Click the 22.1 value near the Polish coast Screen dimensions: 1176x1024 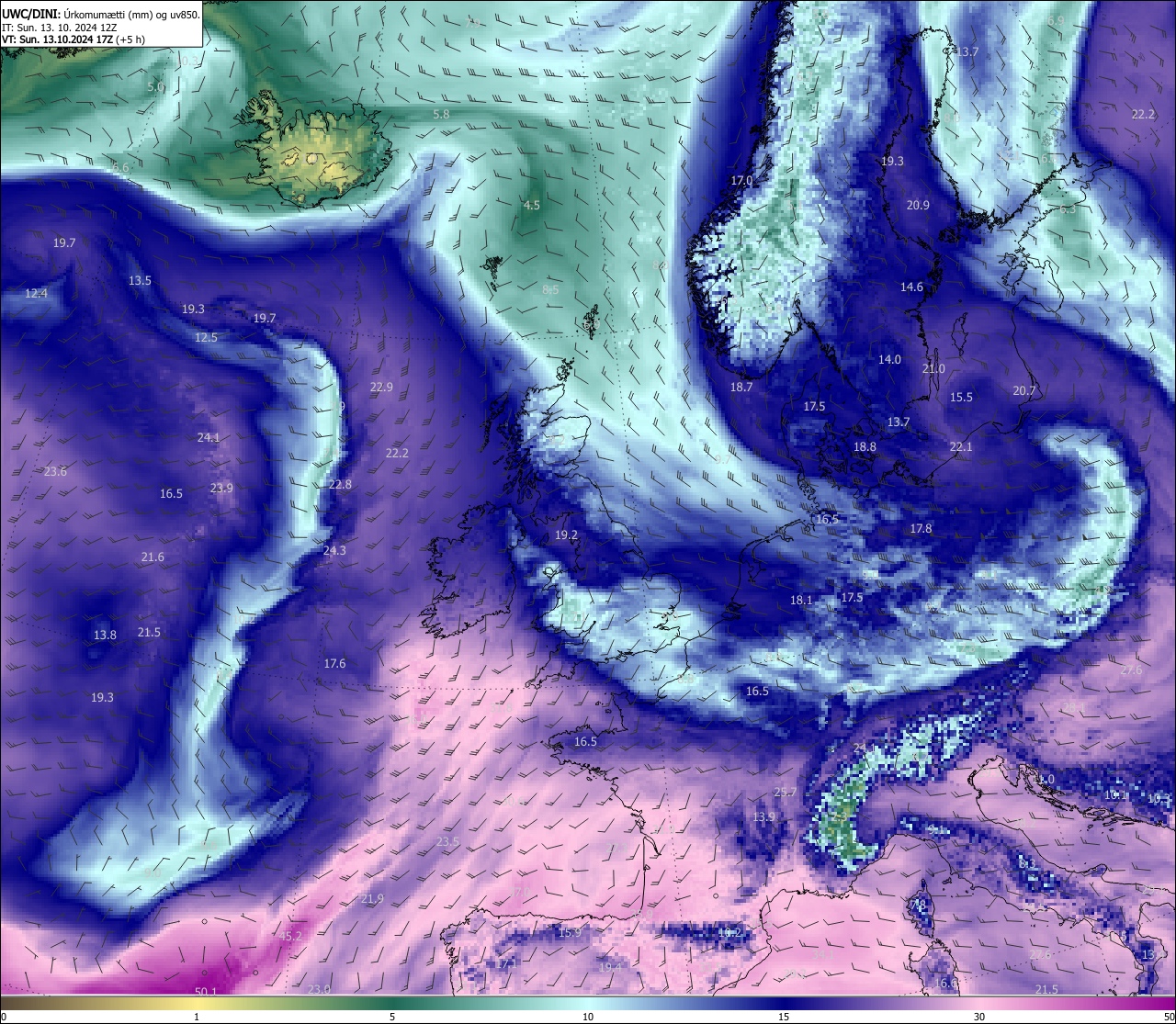pyautogui.click(x=961, y=446)
